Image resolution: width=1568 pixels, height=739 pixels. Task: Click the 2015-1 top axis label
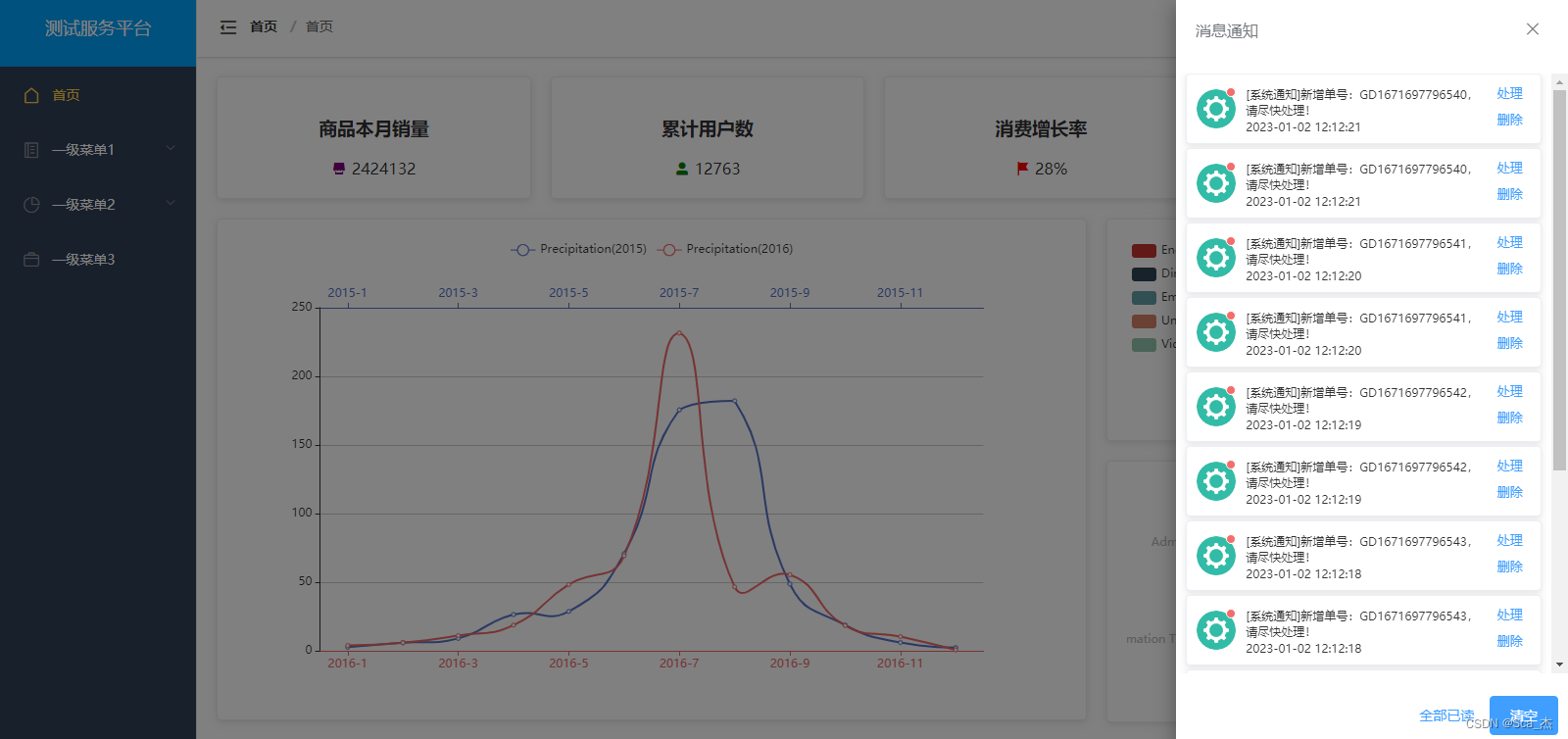[x=347, y=293]
